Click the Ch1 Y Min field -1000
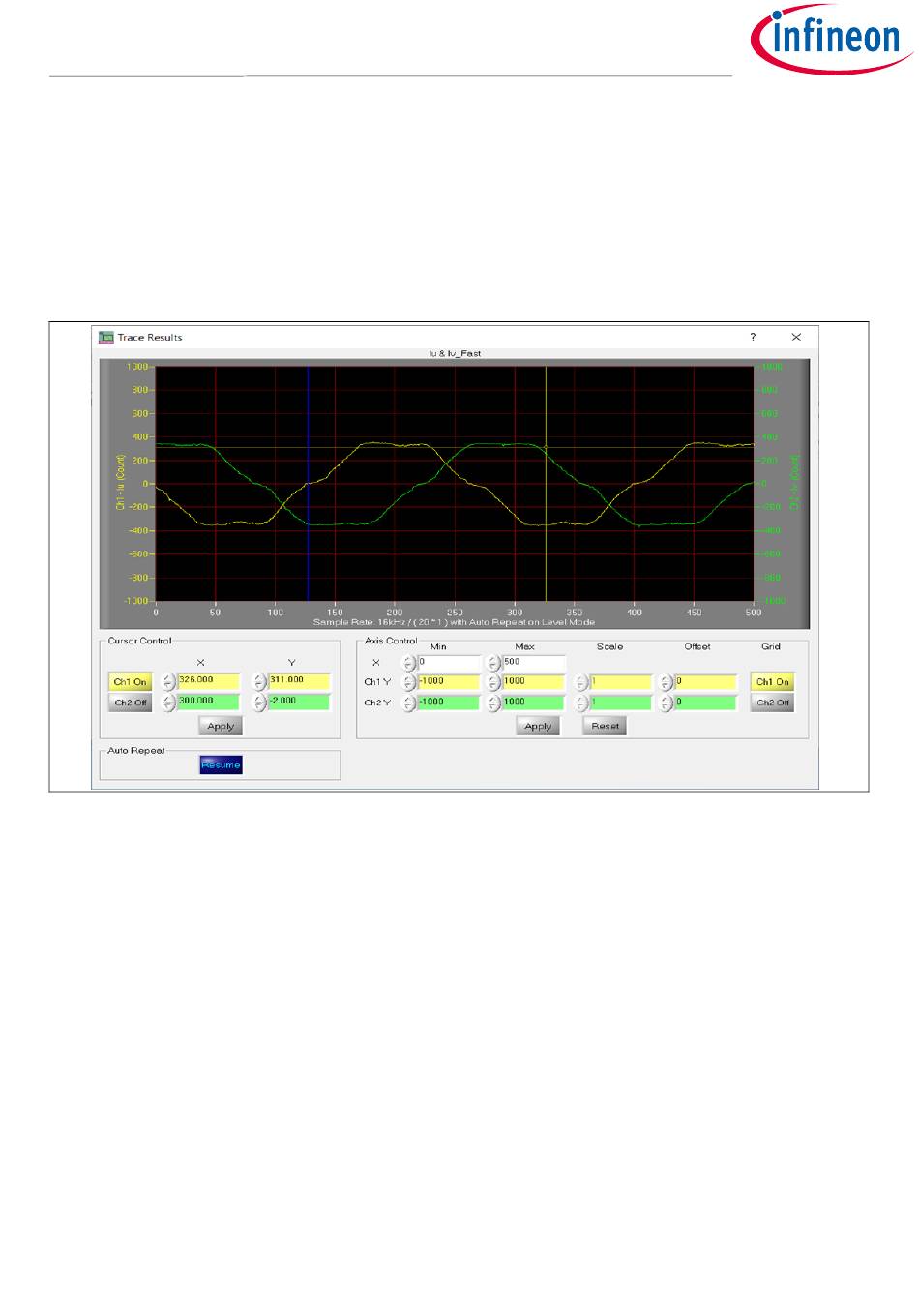 click(449, 682)
